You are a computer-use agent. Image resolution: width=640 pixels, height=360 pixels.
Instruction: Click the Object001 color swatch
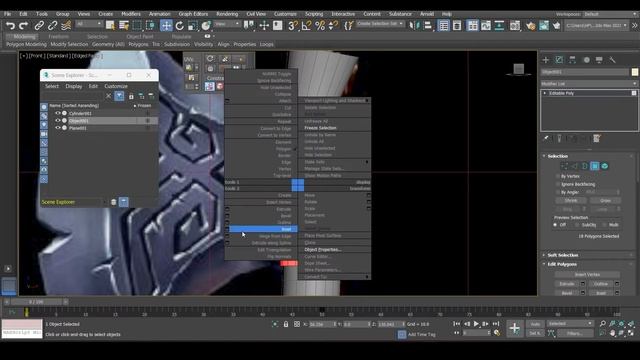pos(635,72)
